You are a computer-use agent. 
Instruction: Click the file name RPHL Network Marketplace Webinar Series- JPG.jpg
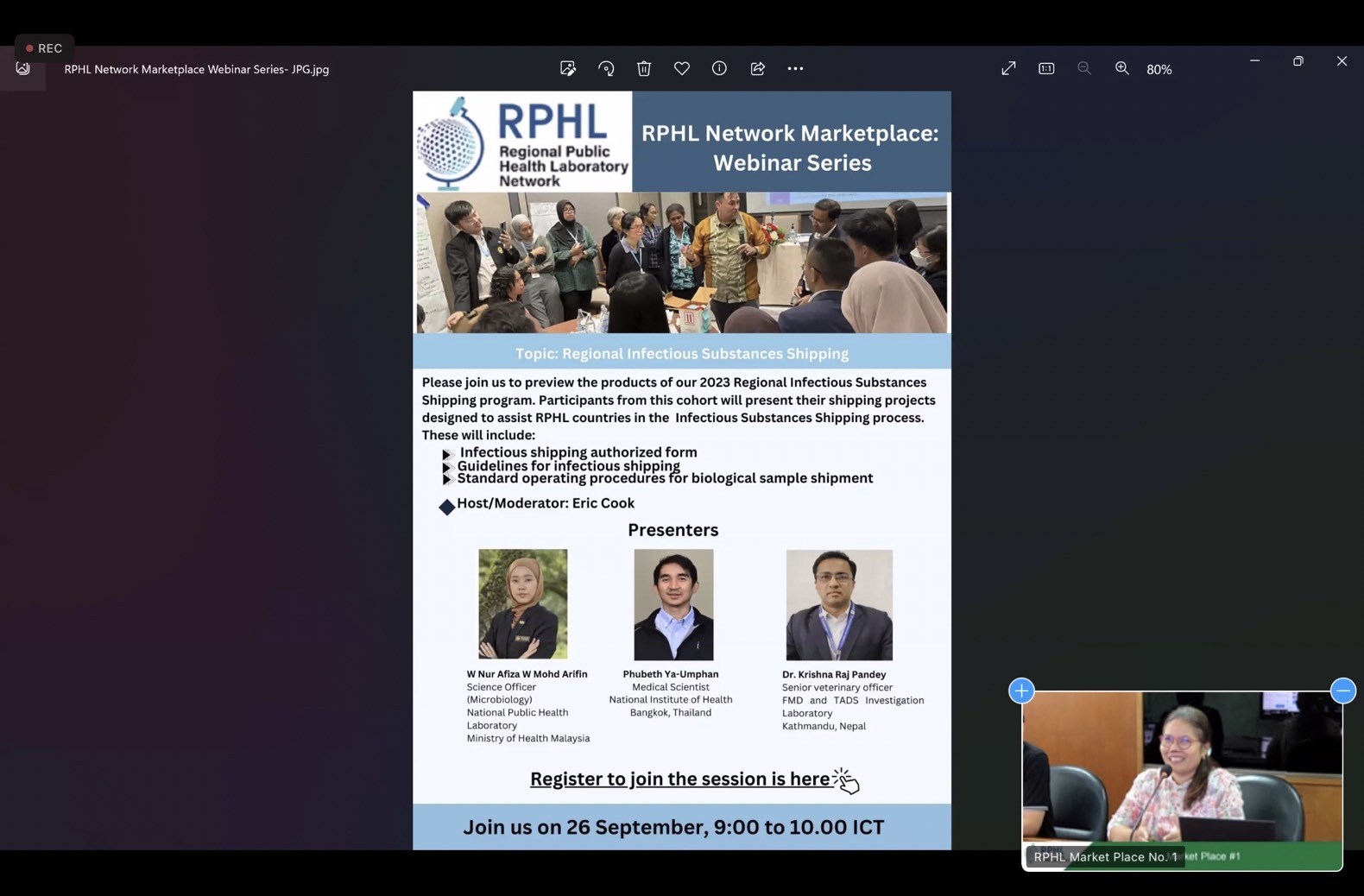click(x=197, y=69)
